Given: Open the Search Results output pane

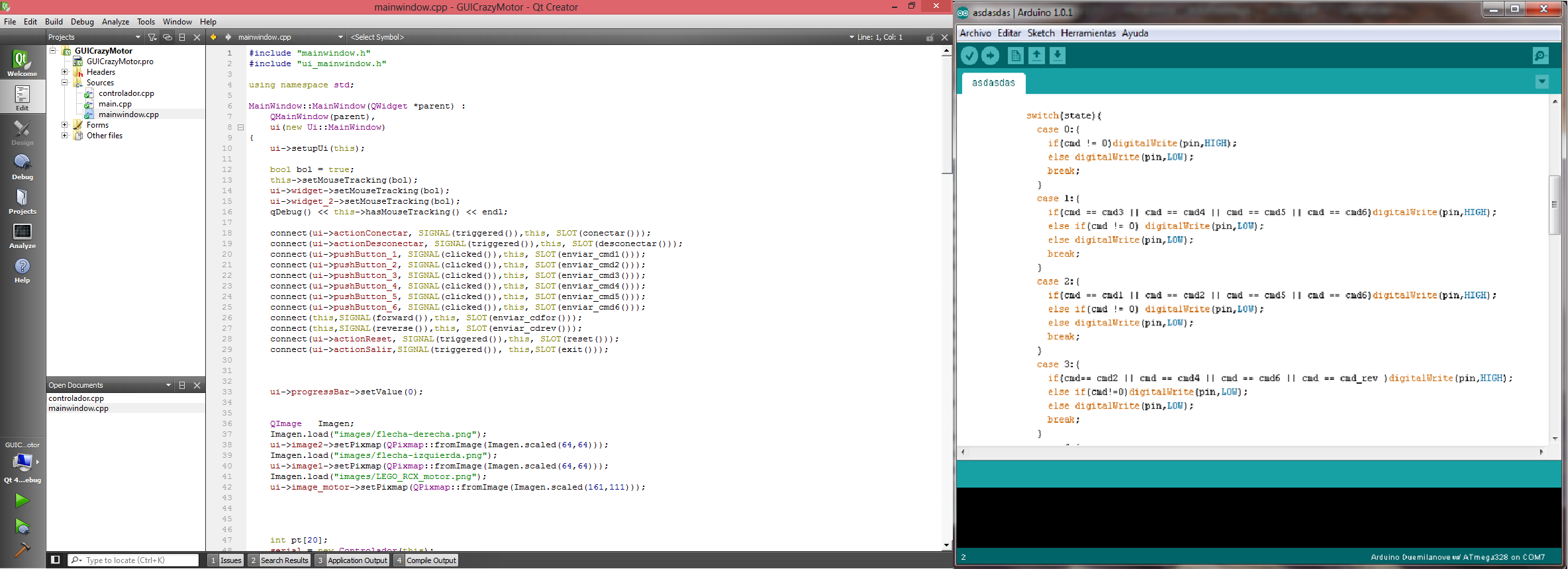Looking at the screenshot, I should click(279, 560).
